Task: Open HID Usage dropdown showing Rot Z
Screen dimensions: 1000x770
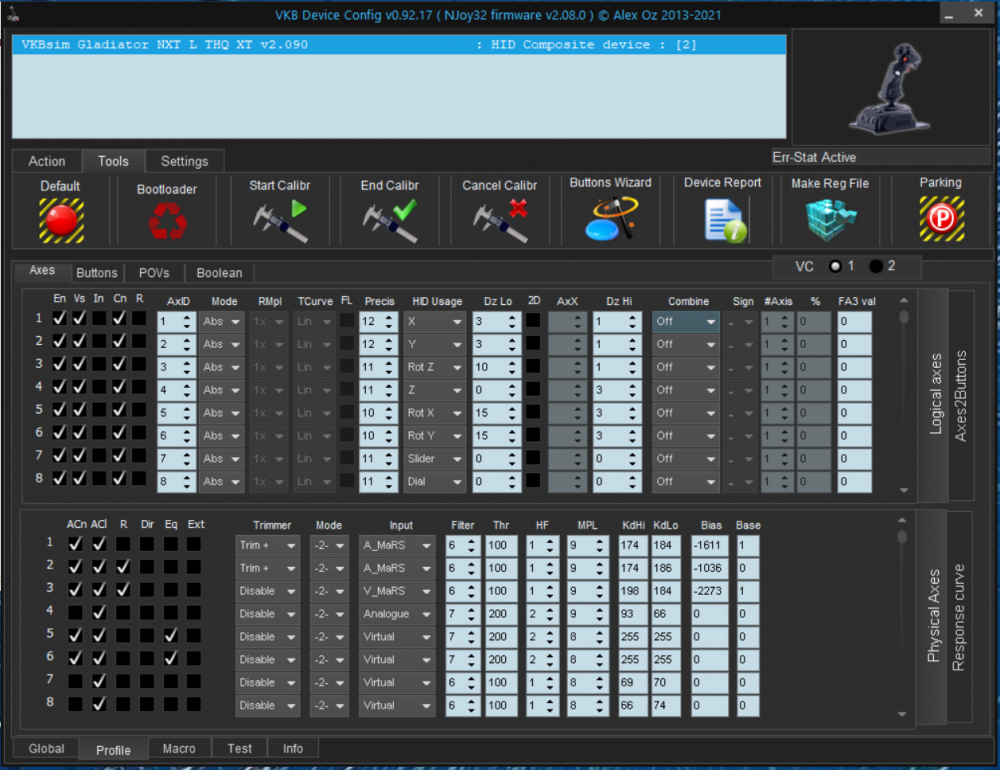Action: point(435,367)
